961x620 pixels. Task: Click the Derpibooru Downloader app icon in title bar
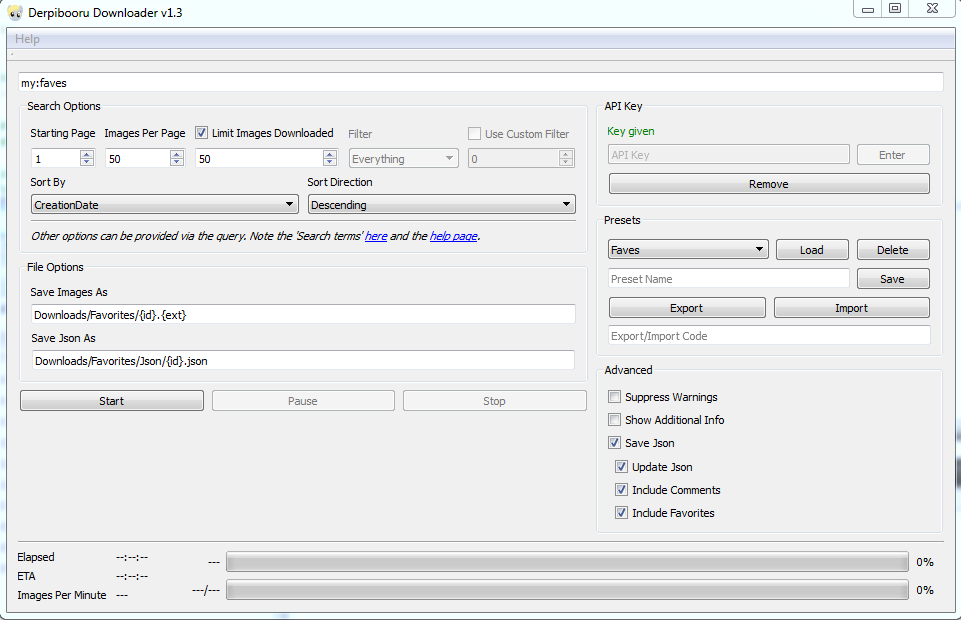pyautogui.click(x=15, y=12)
